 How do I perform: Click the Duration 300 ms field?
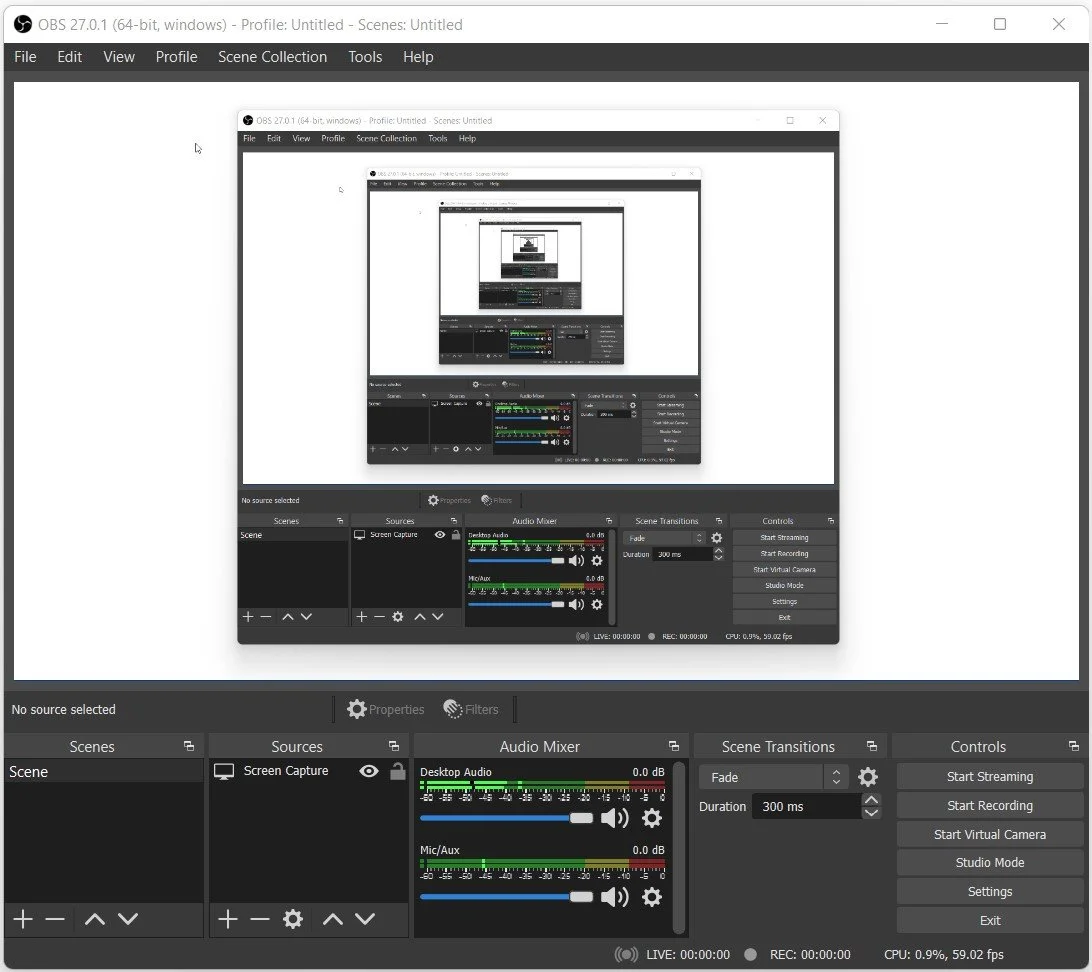coord(806,806)
